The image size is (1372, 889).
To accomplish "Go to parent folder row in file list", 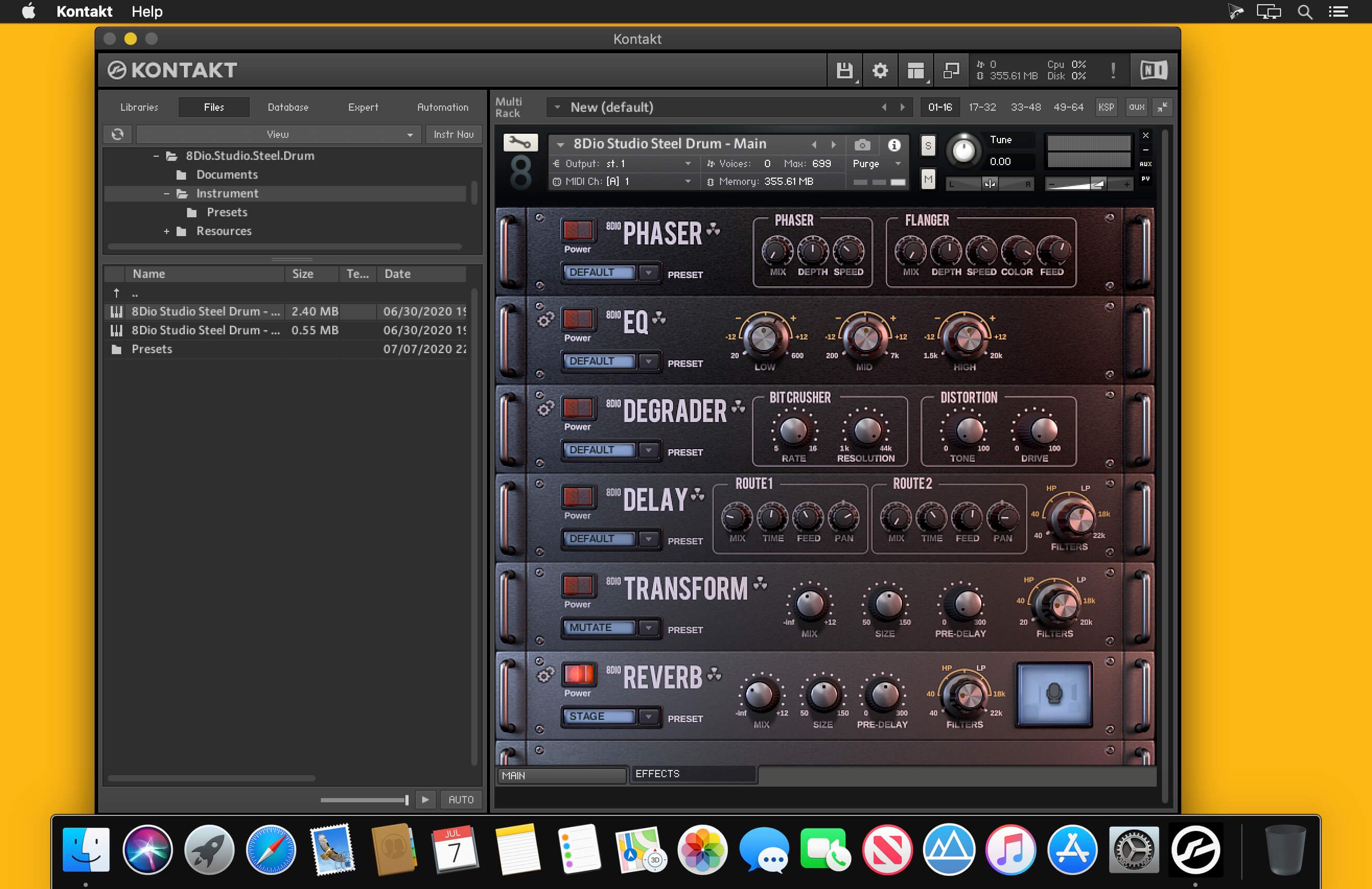I will pyautogui.click(x=285, y=293).
